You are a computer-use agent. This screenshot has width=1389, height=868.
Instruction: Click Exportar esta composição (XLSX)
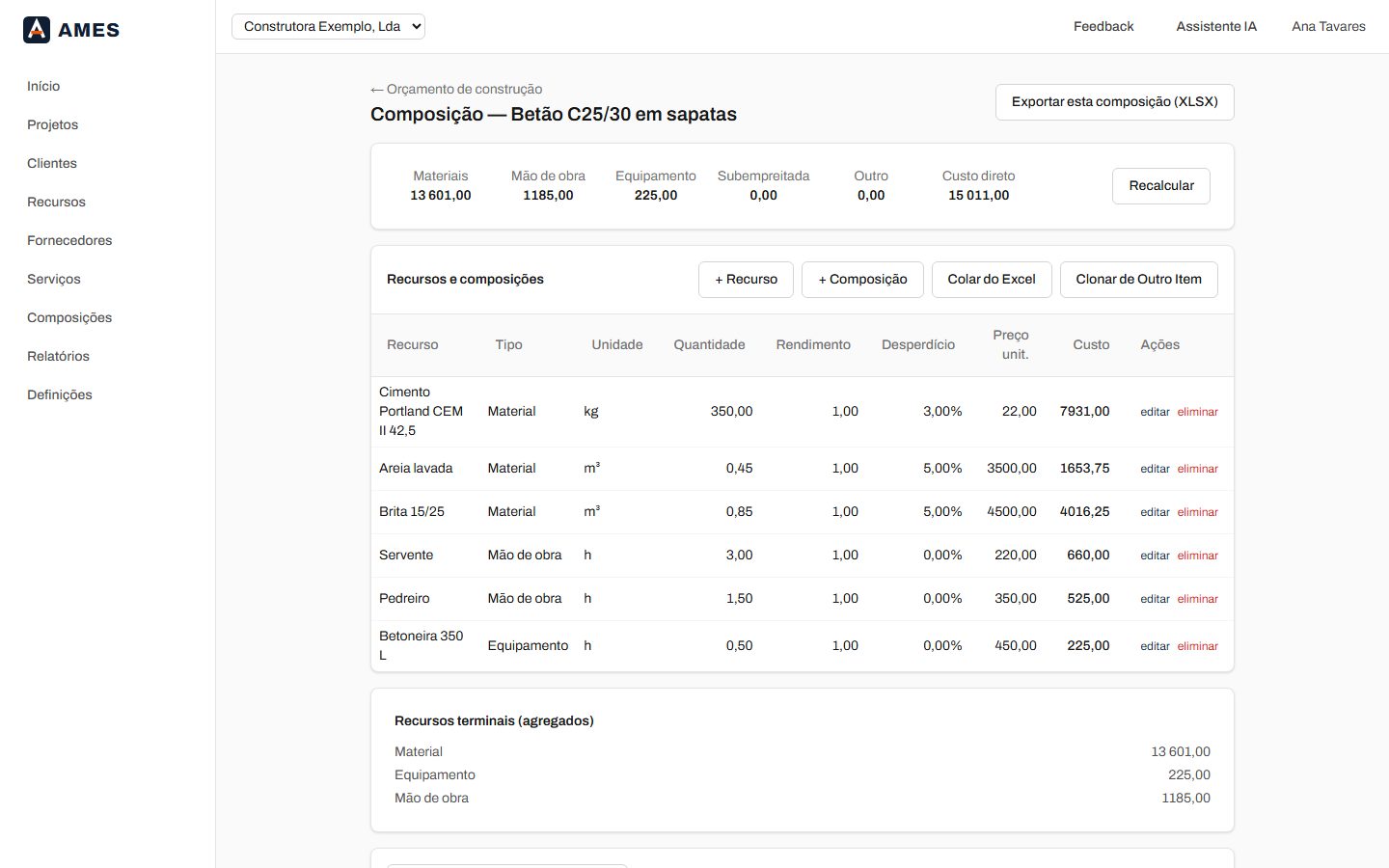(1114, 101)
